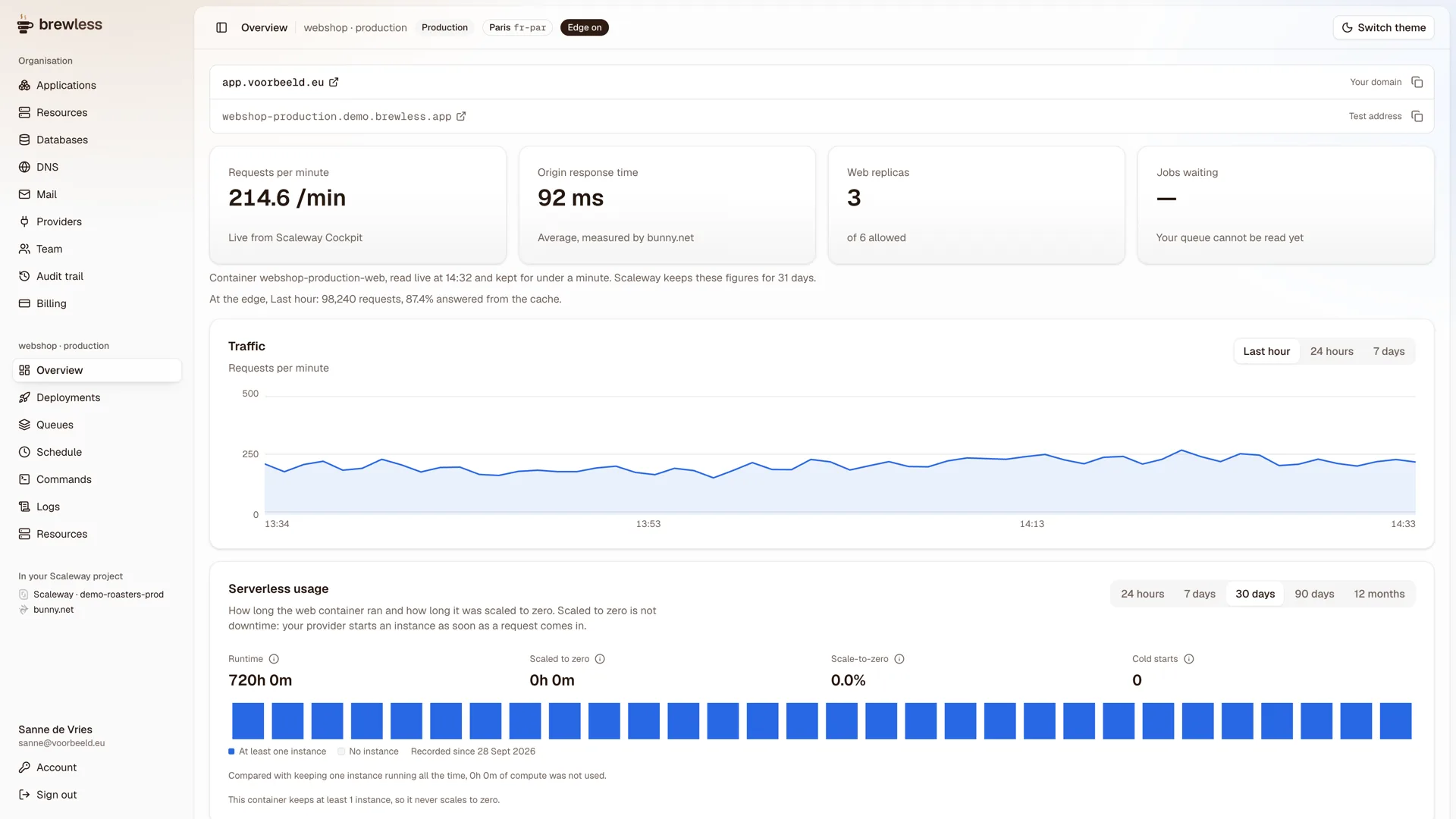The width and height of the screenshot is (1456, 819).
Task: Click the Paris fr-par region badge
Action: (517, 27)
